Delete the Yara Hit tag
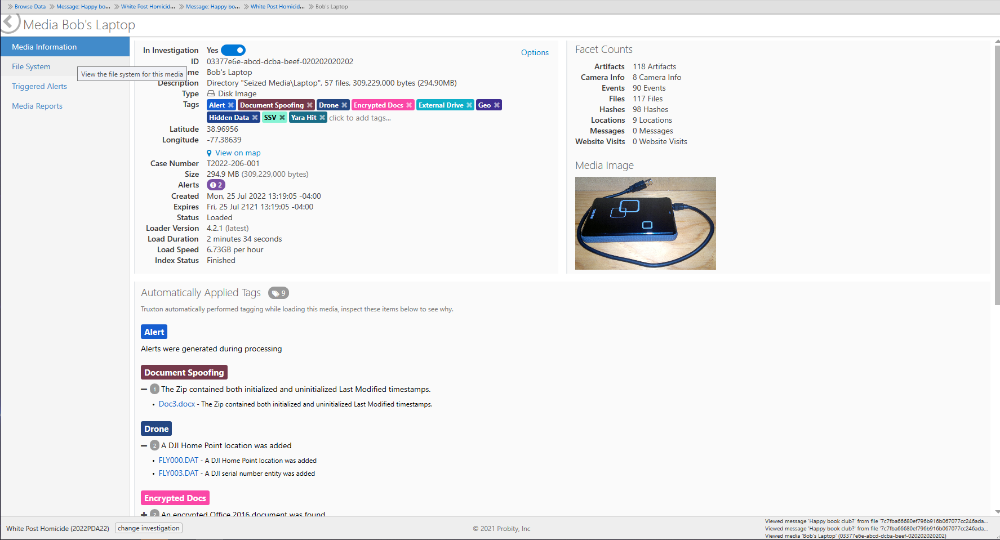The width and height of the screenshot is (1000, 540). (x=323, y=118)
